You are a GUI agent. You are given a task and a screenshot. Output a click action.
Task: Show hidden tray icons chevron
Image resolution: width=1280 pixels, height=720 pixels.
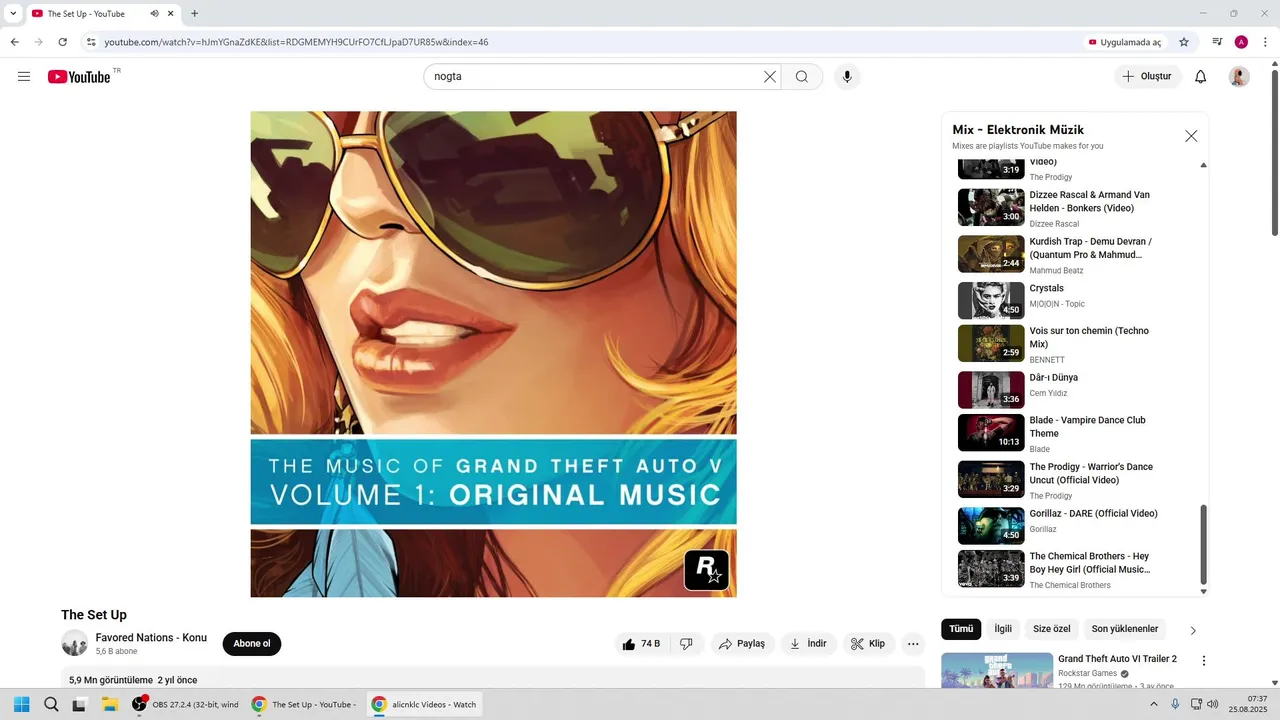click(x=1154, y=704)
